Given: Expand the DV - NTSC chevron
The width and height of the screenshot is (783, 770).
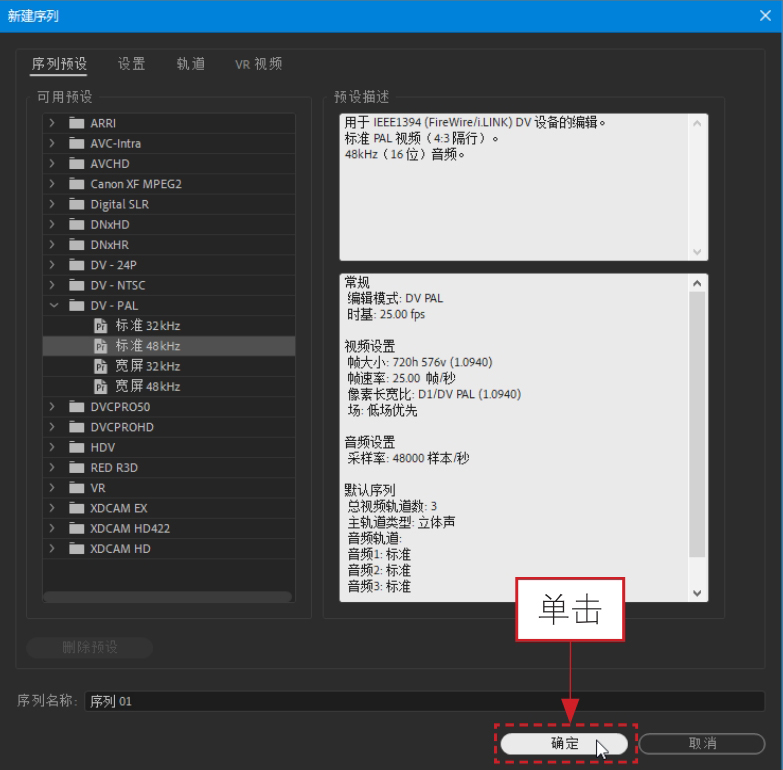Looking at the screenshot, I should tap(52, 285).
